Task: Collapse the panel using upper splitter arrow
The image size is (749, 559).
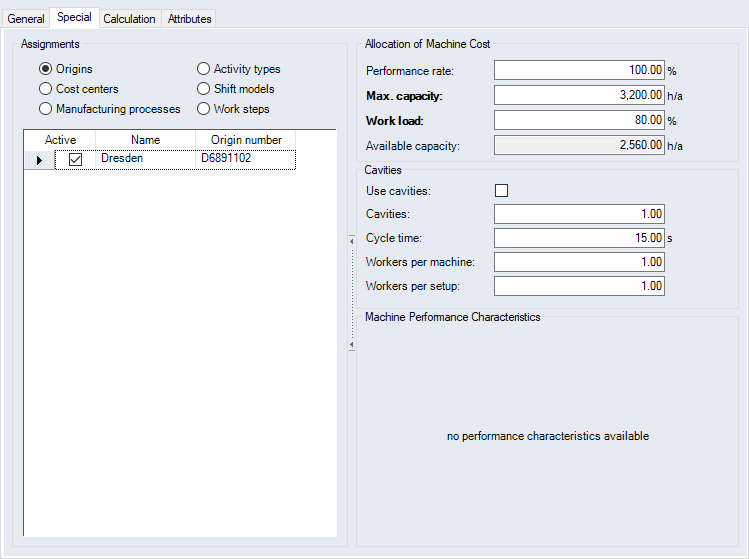Action: tap(351, 240)
